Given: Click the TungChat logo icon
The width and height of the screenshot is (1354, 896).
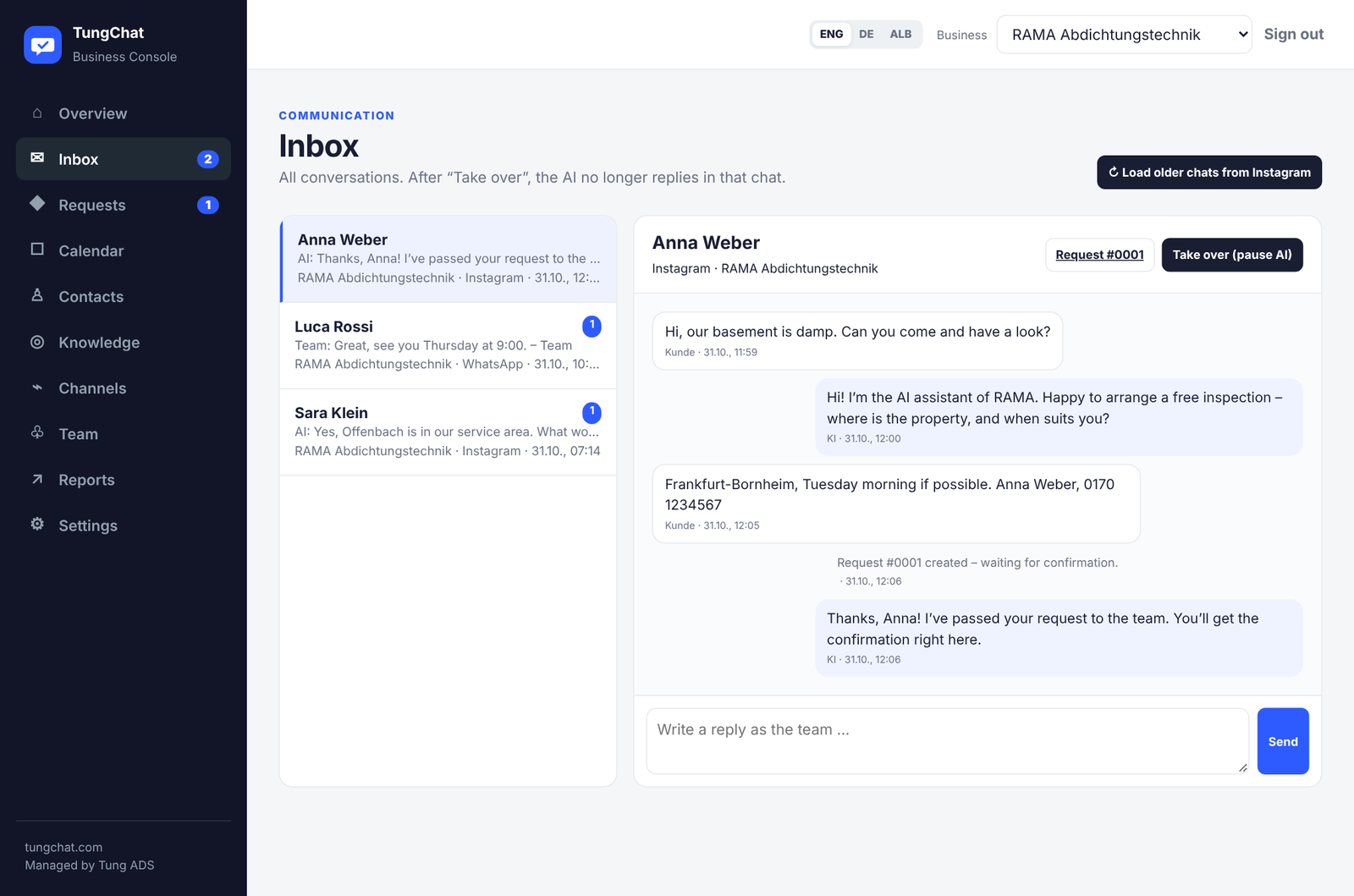Looking at the screenshot, I should pyautogui.click(x=42, y=45).
